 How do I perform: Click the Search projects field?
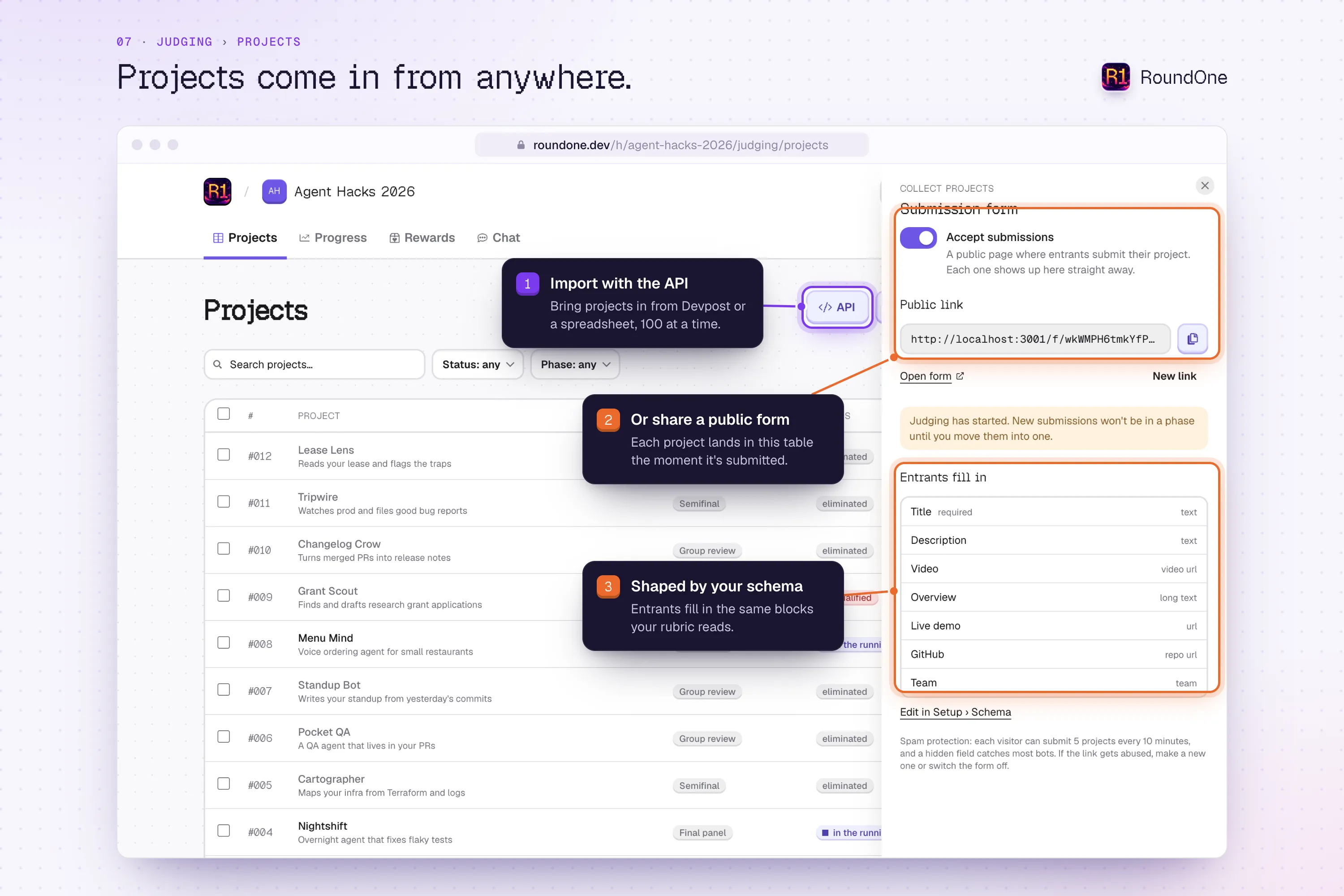(x=314, y=365)
